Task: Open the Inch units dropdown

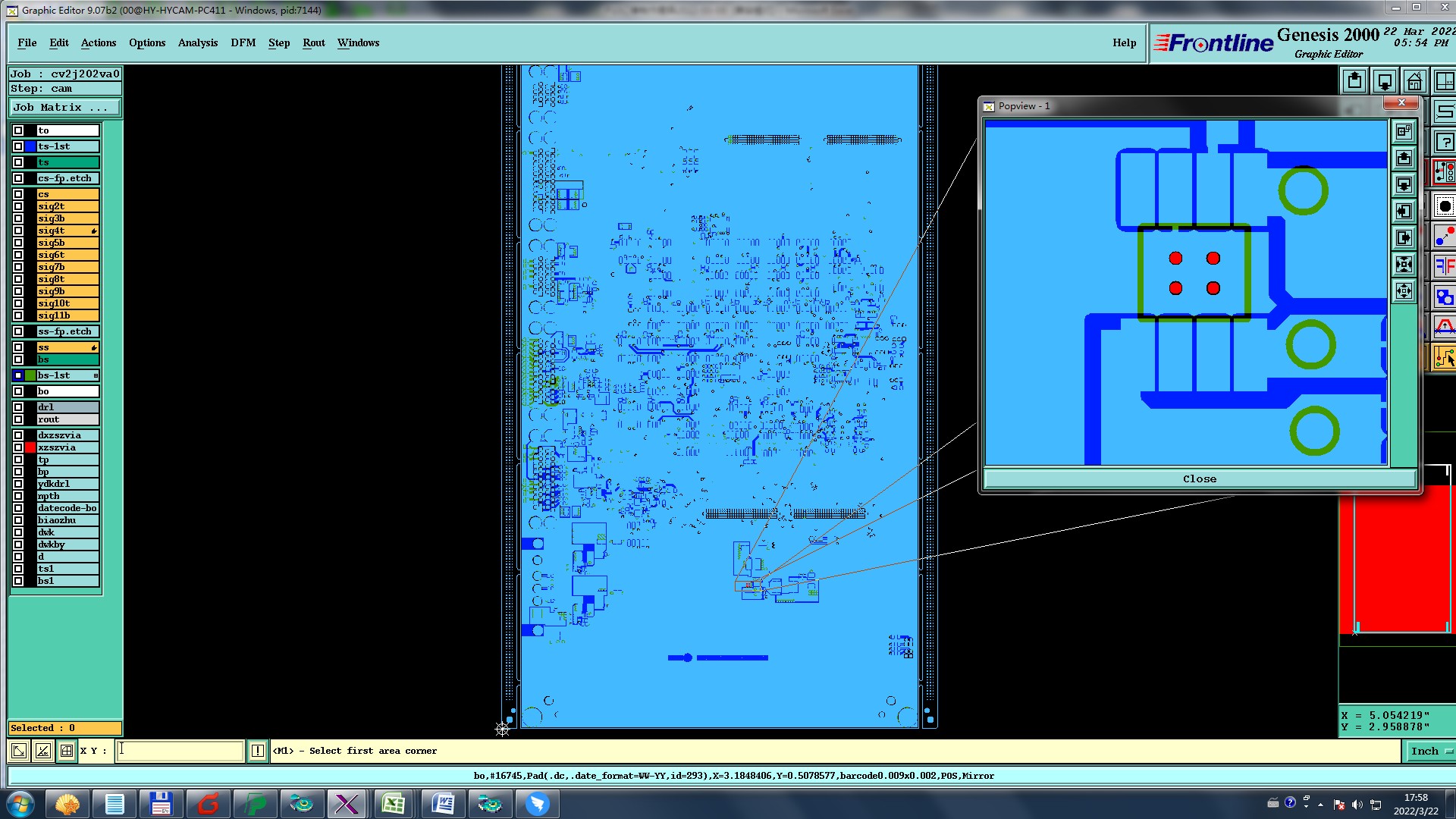Action: coord(1430,751)
